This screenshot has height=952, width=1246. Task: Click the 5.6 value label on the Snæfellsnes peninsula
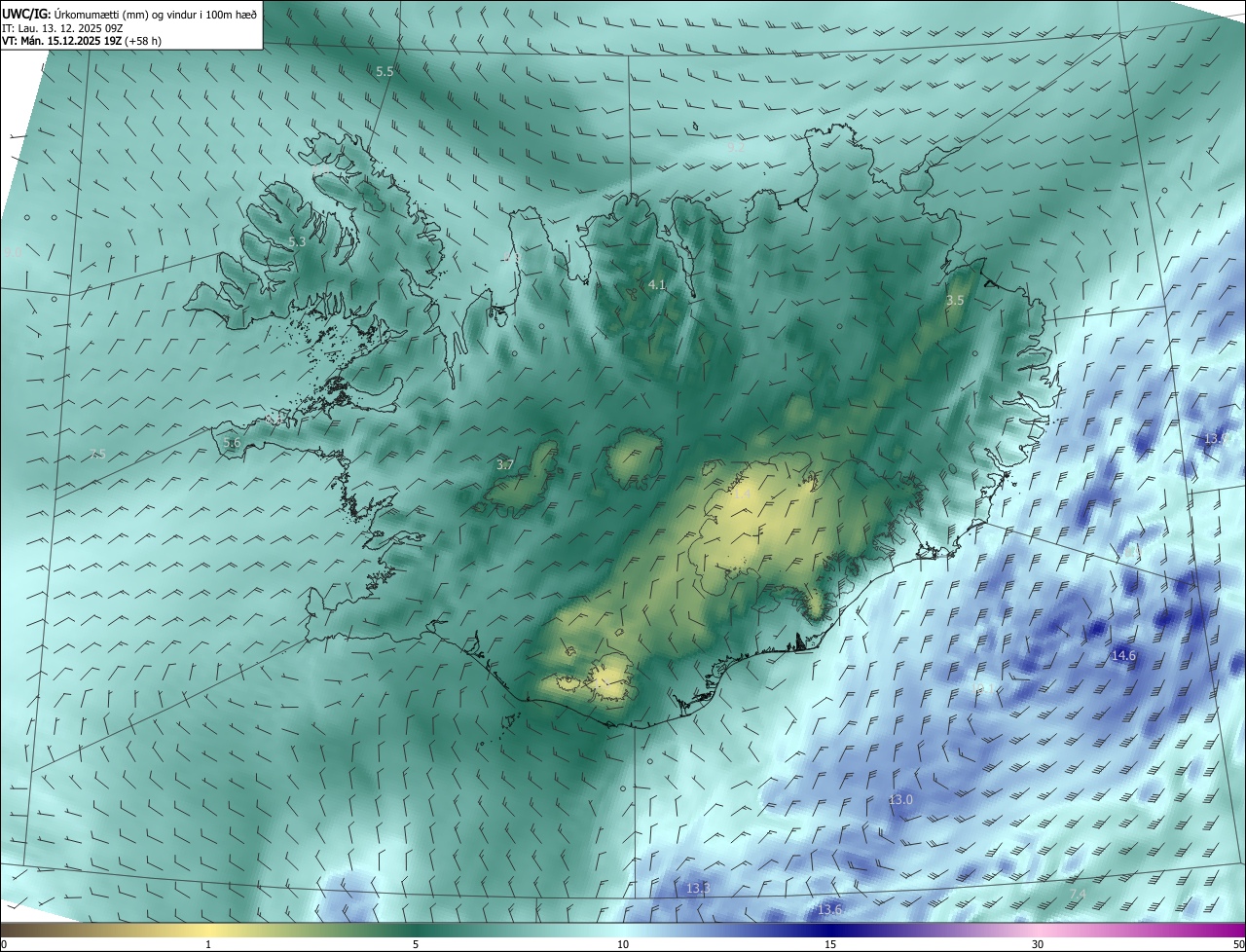(x=232, y=443)
